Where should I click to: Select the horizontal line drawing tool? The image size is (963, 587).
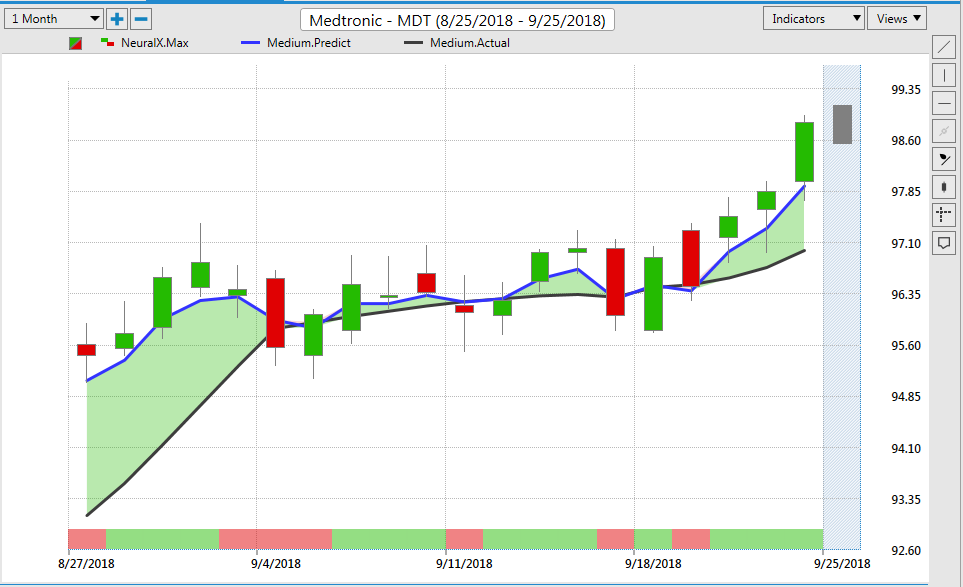pos(944,103)
